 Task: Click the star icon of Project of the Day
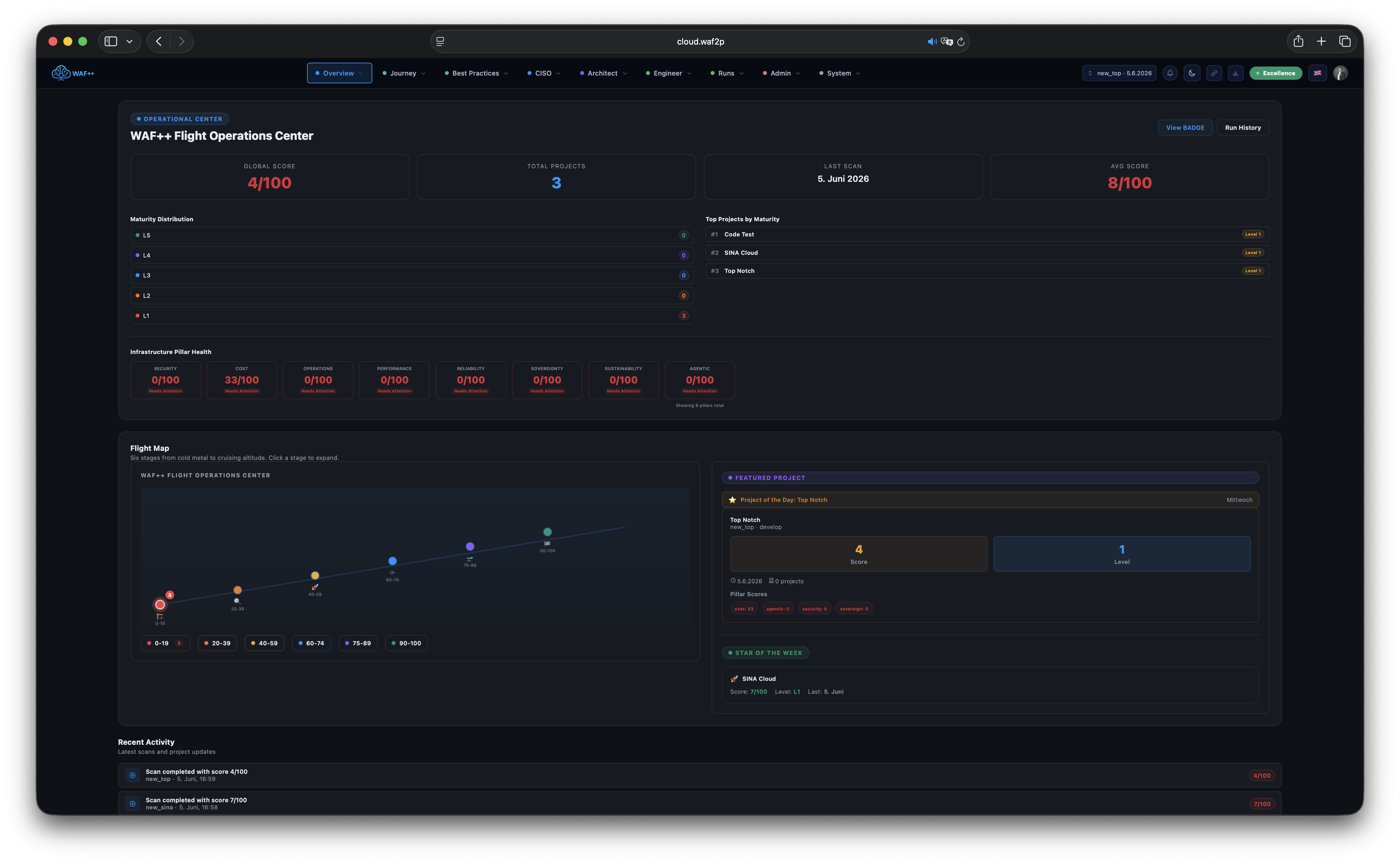tap(733, 500)
